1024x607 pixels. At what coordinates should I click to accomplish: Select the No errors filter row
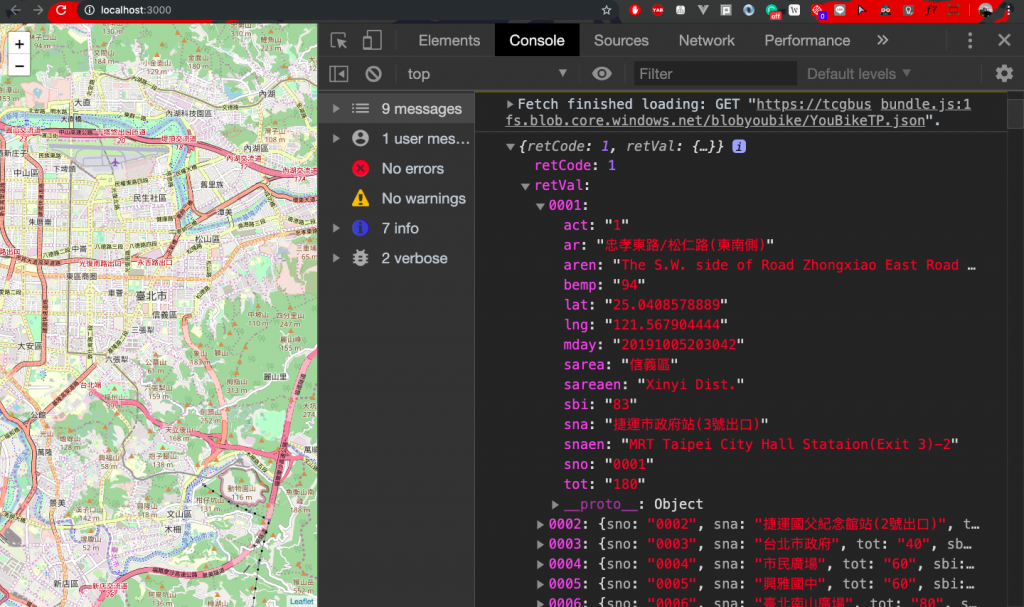pos(396,169)
